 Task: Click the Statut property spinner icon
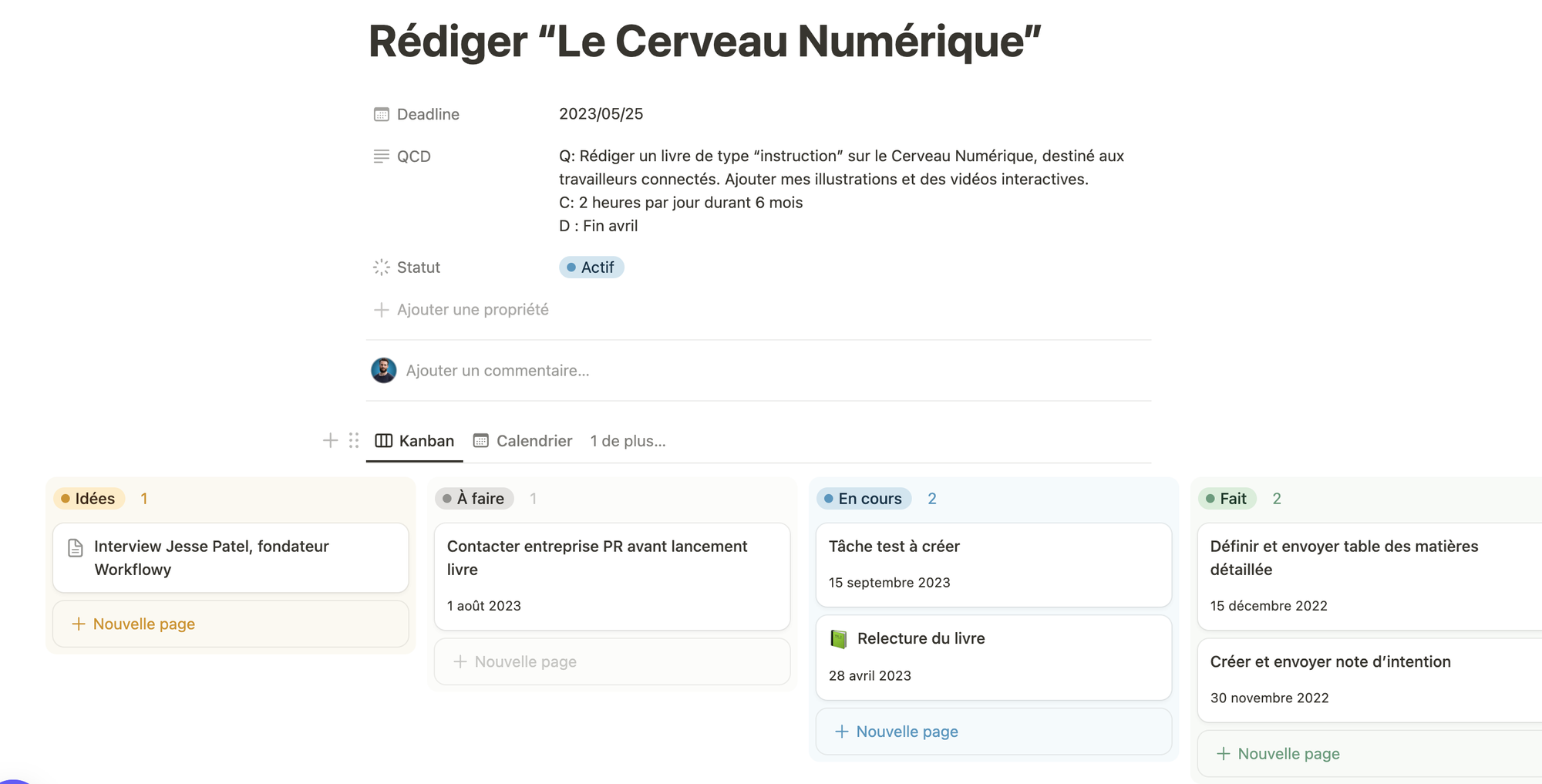click(381, 267)
